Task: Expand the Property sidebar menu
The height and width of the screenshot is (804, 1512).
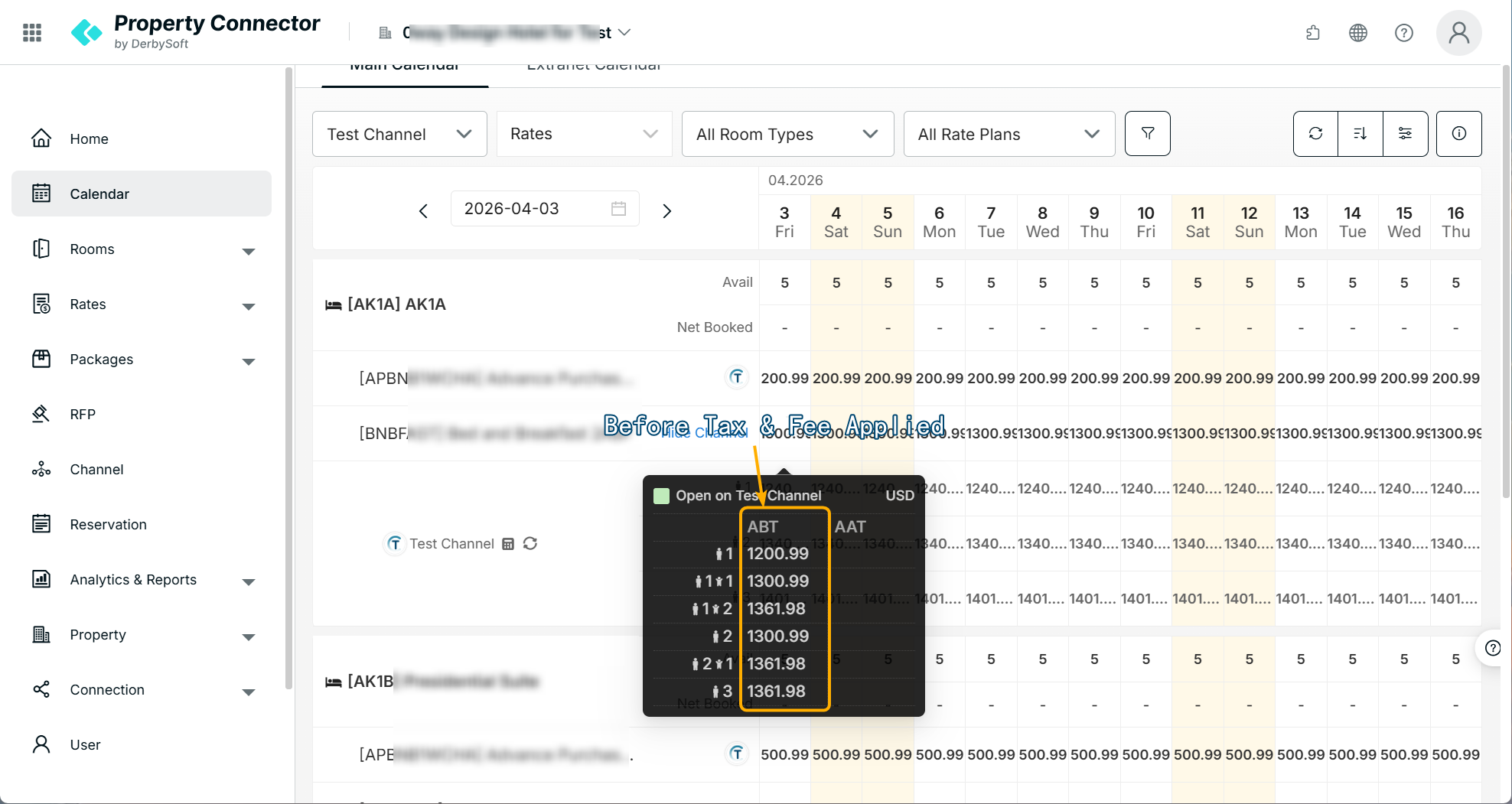Action: pyautogui.click(x=249, y=636)
